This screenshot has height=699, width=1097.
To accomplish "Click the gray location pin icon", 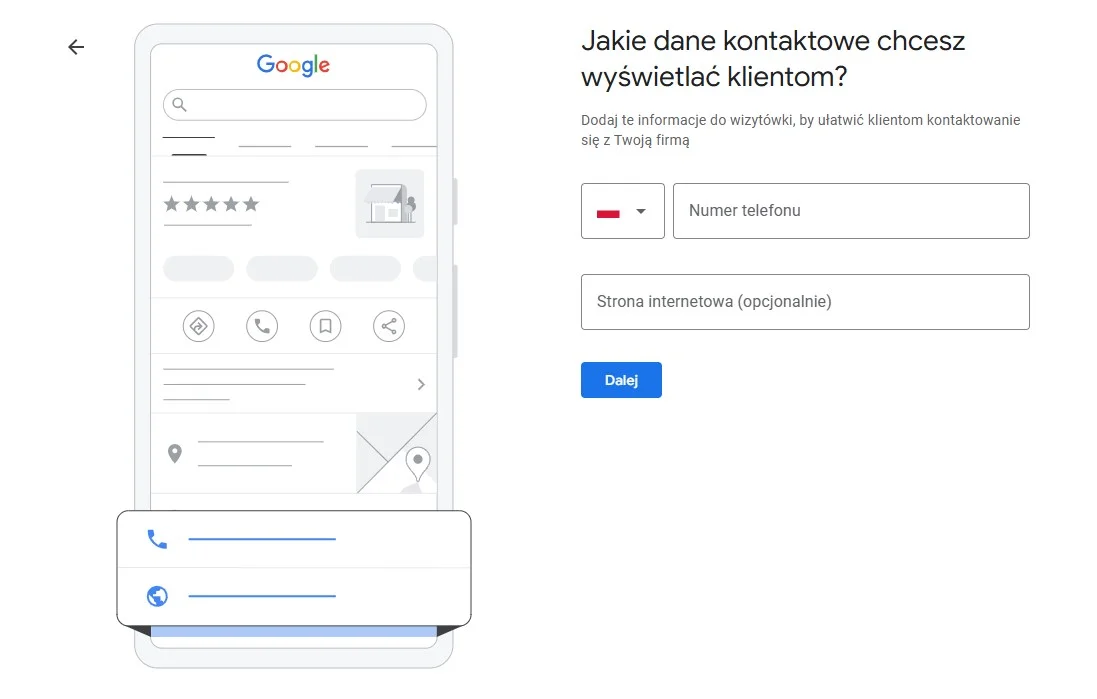I will point(175,454).
